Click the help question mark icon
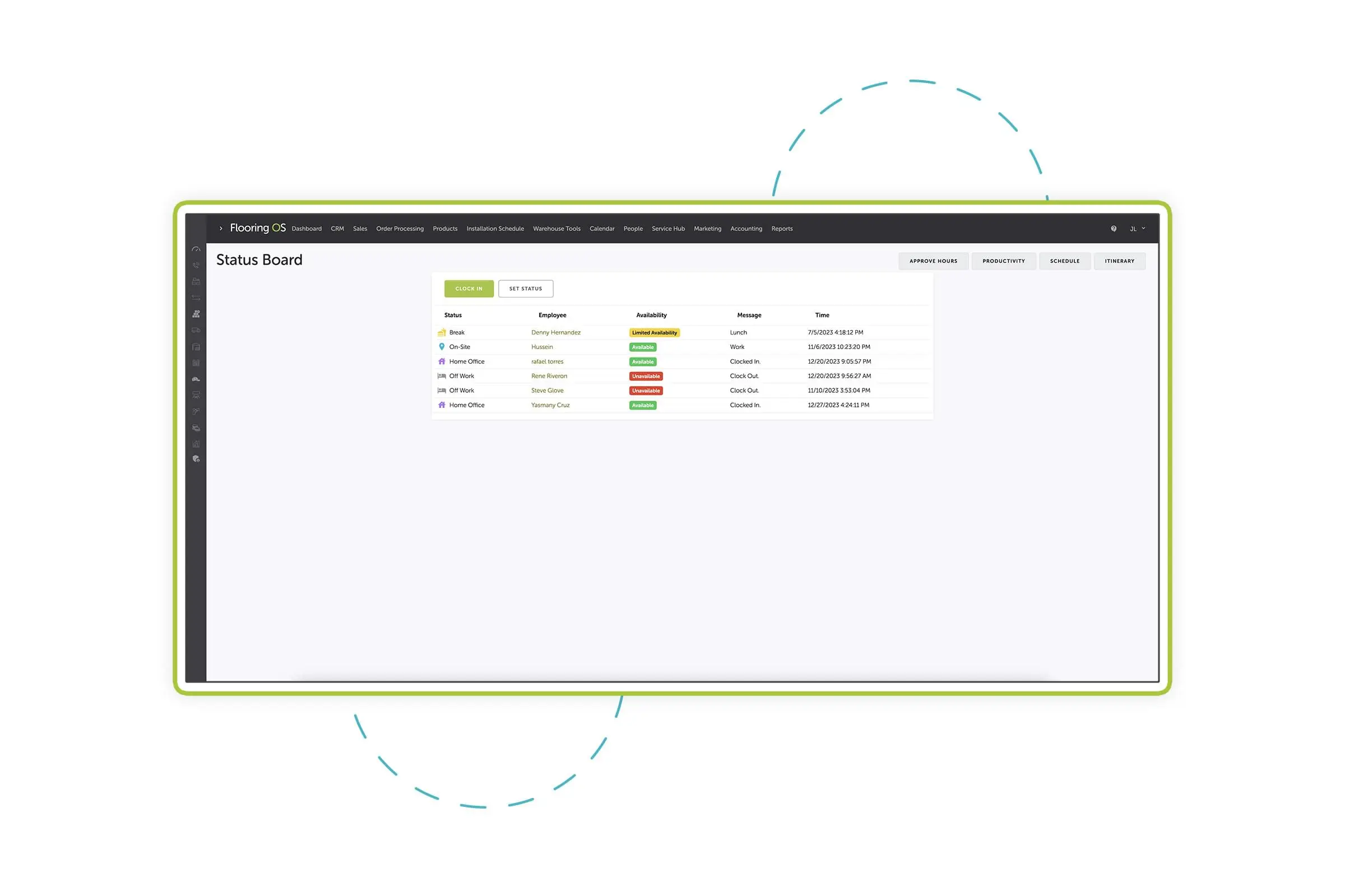Screen dimensions: 1345x896 1113,228
